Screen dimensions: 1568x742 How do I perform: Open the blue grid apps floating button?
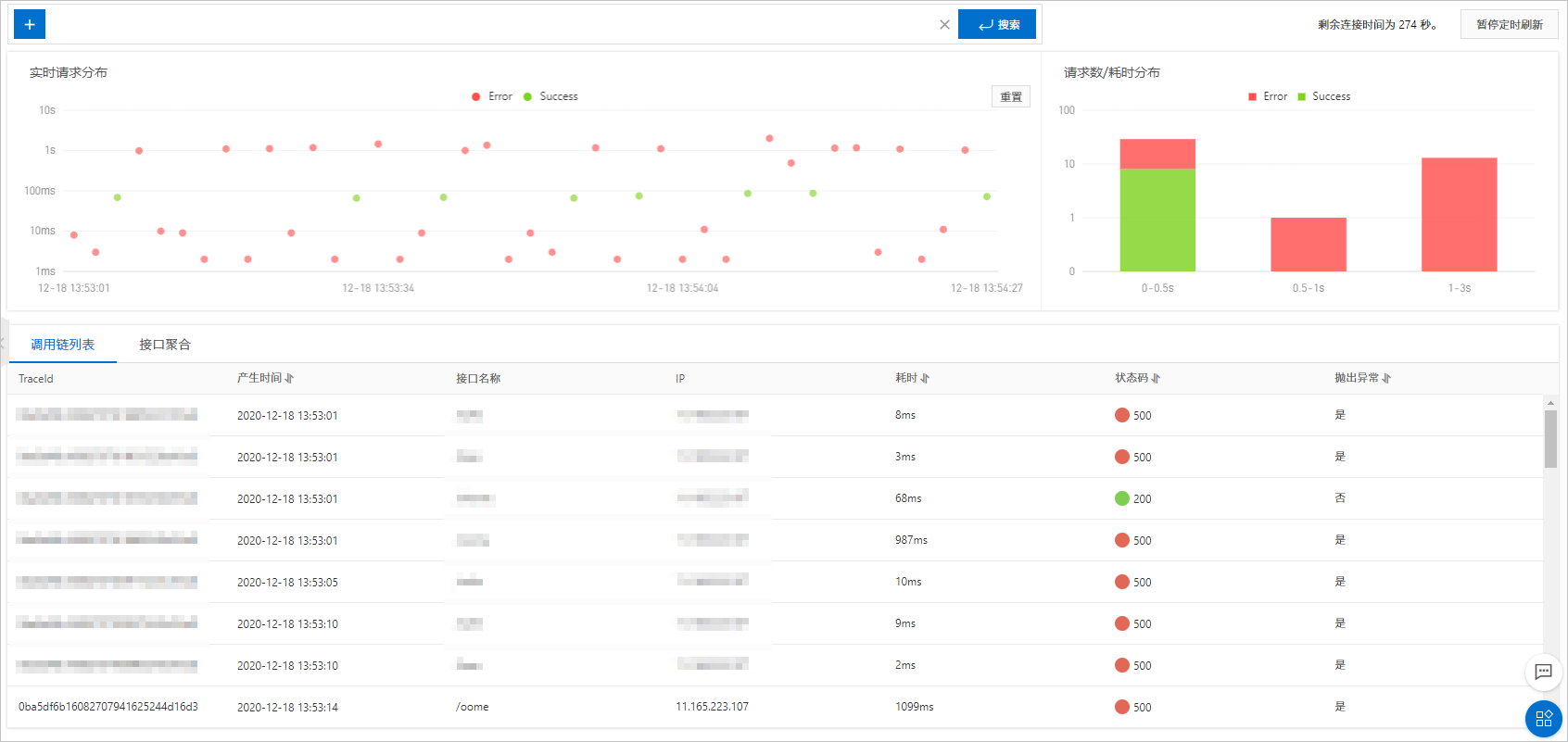[x=1543, y=719]
